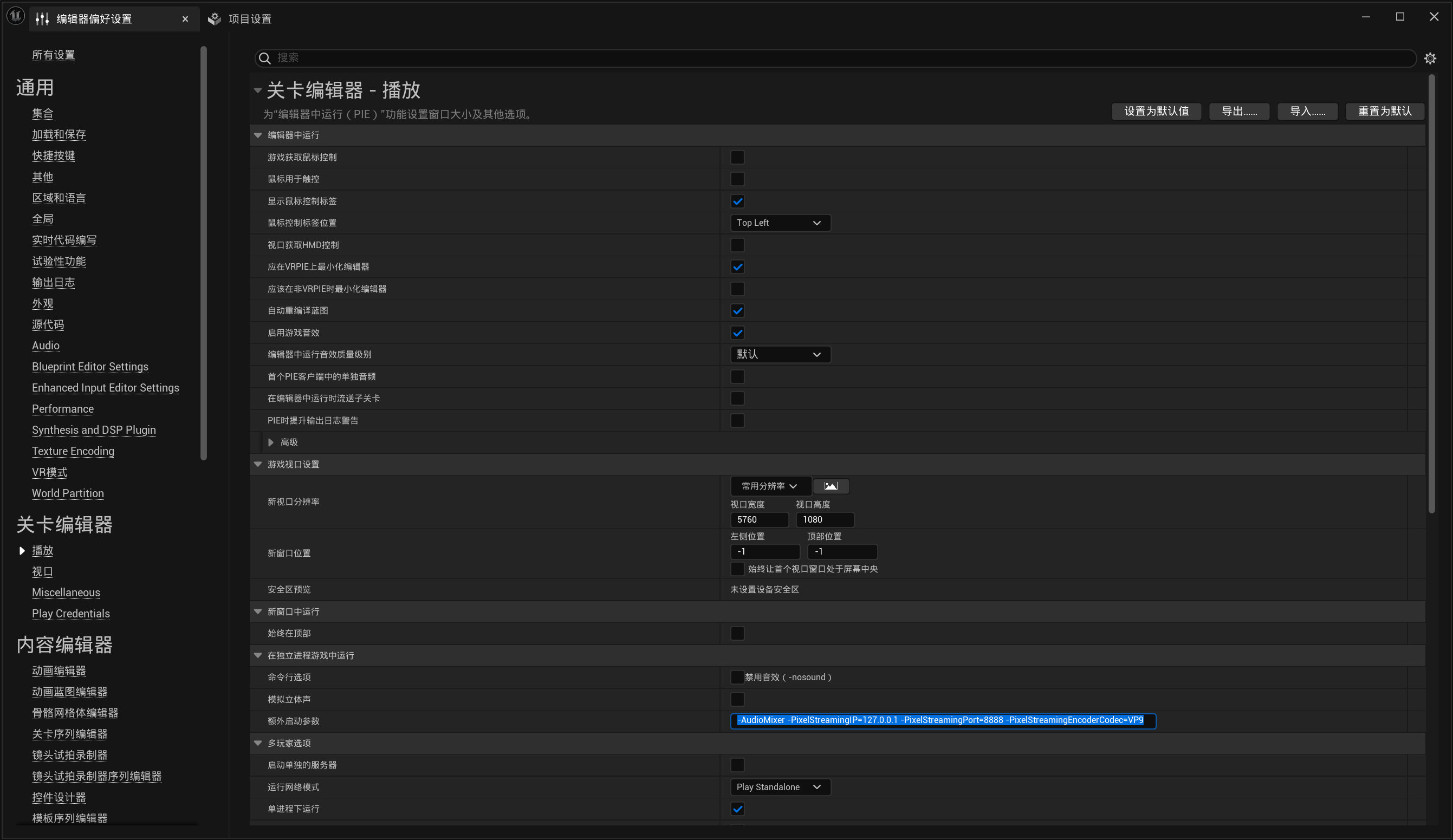Click the 设置为默认值 button
The width and height of the screenshot is (1453, 840).
[1156, 111]
